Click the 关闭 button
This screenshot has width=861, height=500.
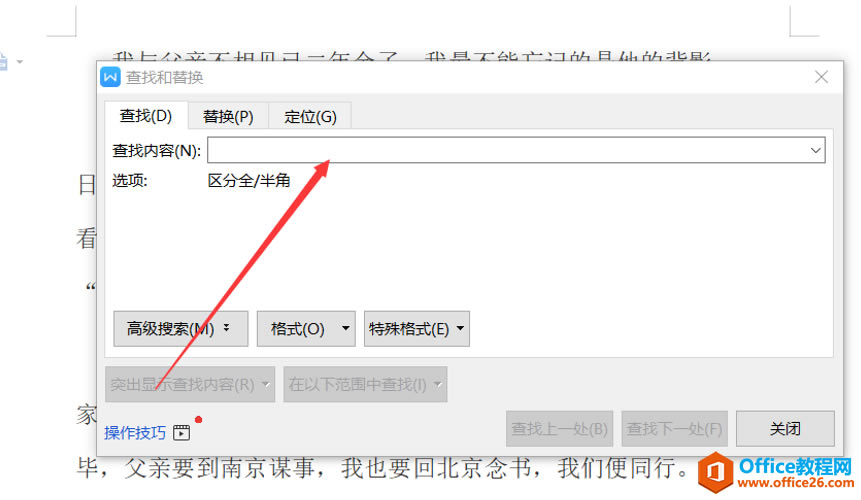785,429
